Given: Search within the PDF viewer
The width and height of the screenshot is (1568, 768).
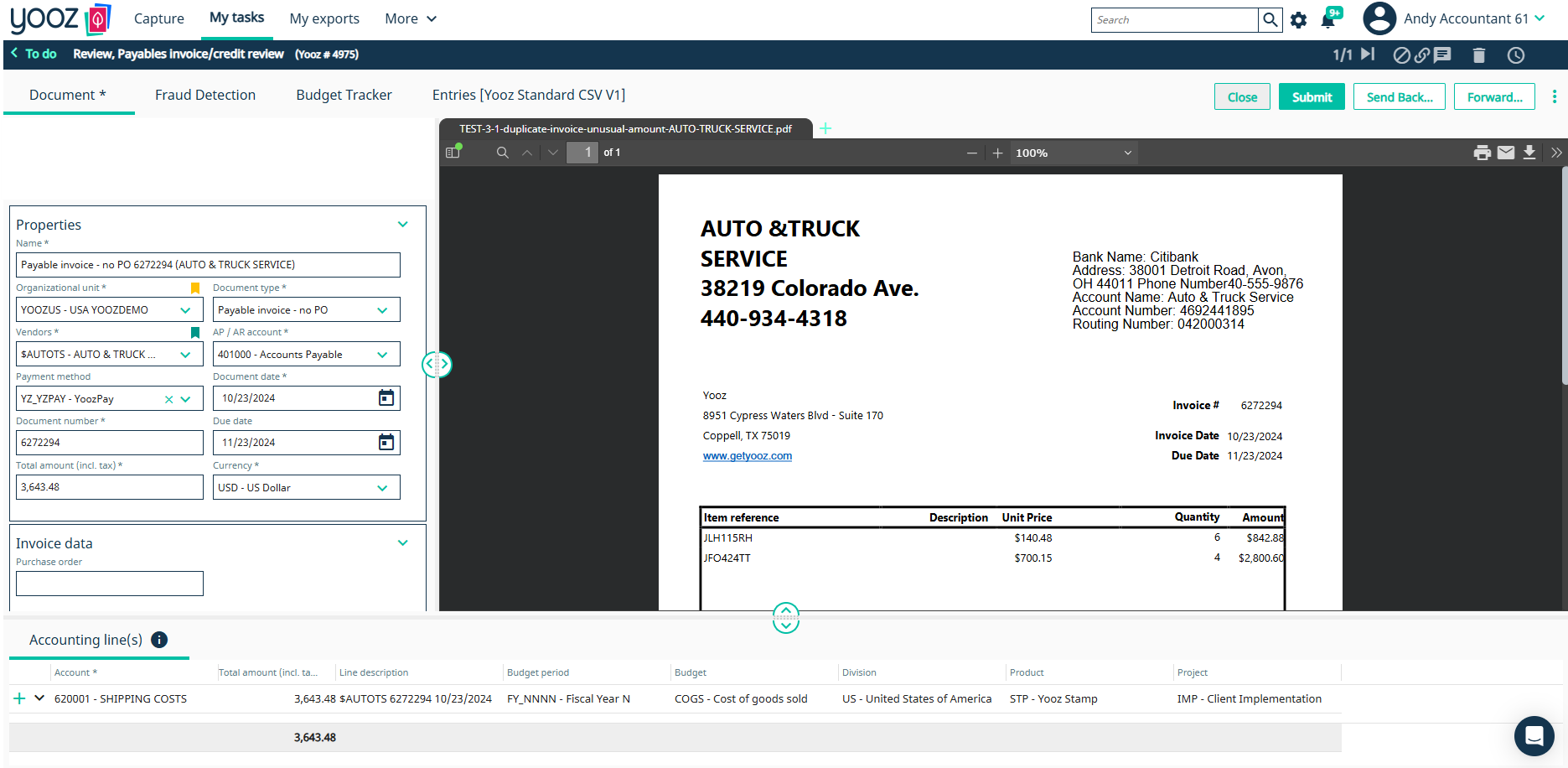Looking at the screenshot, I should [503, 153].
